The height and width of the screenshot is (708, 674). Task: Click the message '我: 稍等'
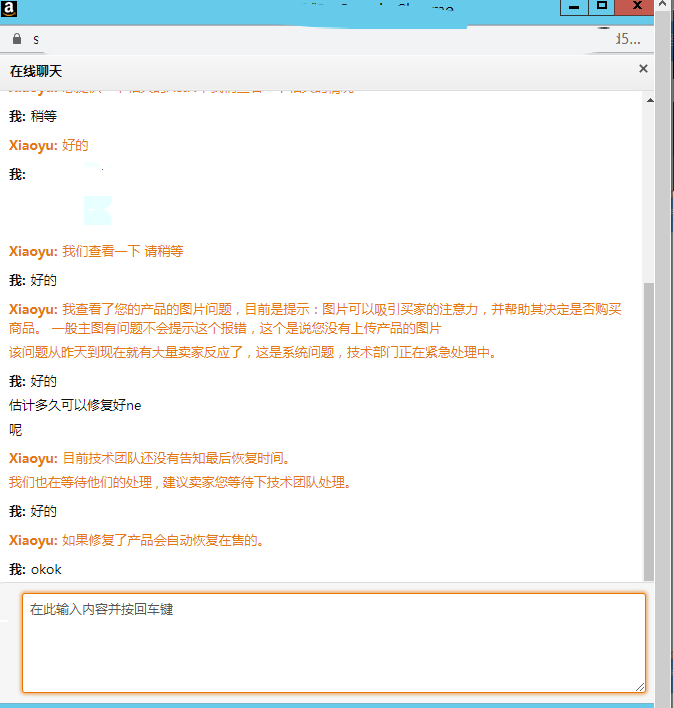pos(33,116)
